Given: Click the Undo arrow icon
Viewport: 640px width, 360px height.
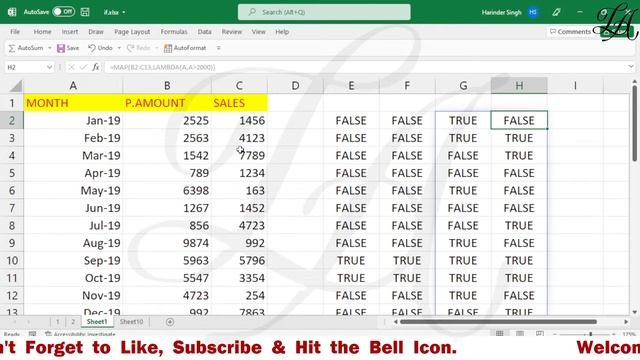Looking at the screenshot, I should click(x=92, y=48).
